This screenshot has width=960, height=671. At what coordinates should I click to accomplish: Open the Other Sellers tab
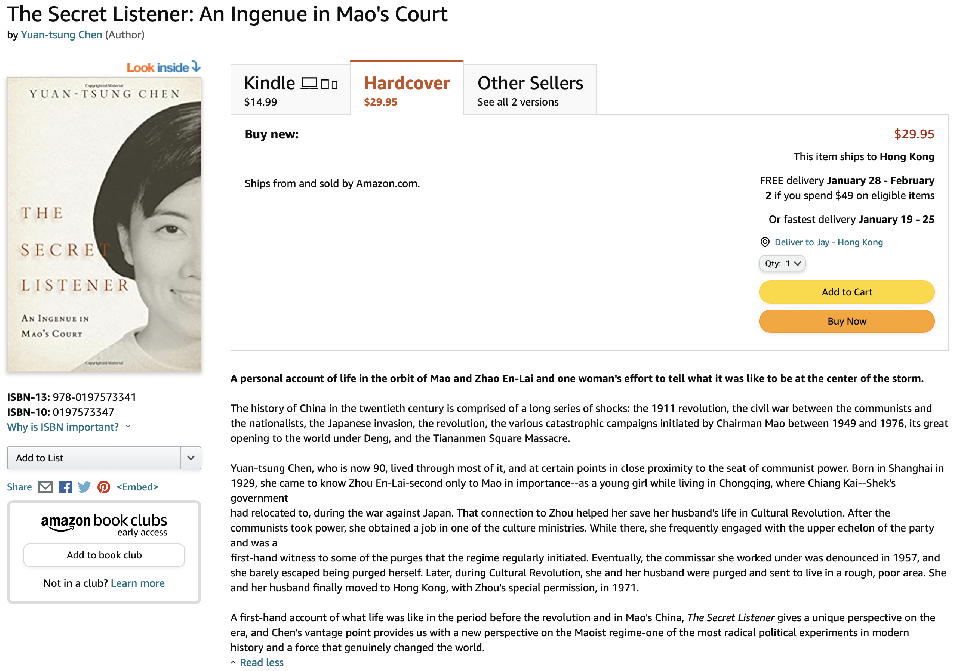click(x=530, y=89)
